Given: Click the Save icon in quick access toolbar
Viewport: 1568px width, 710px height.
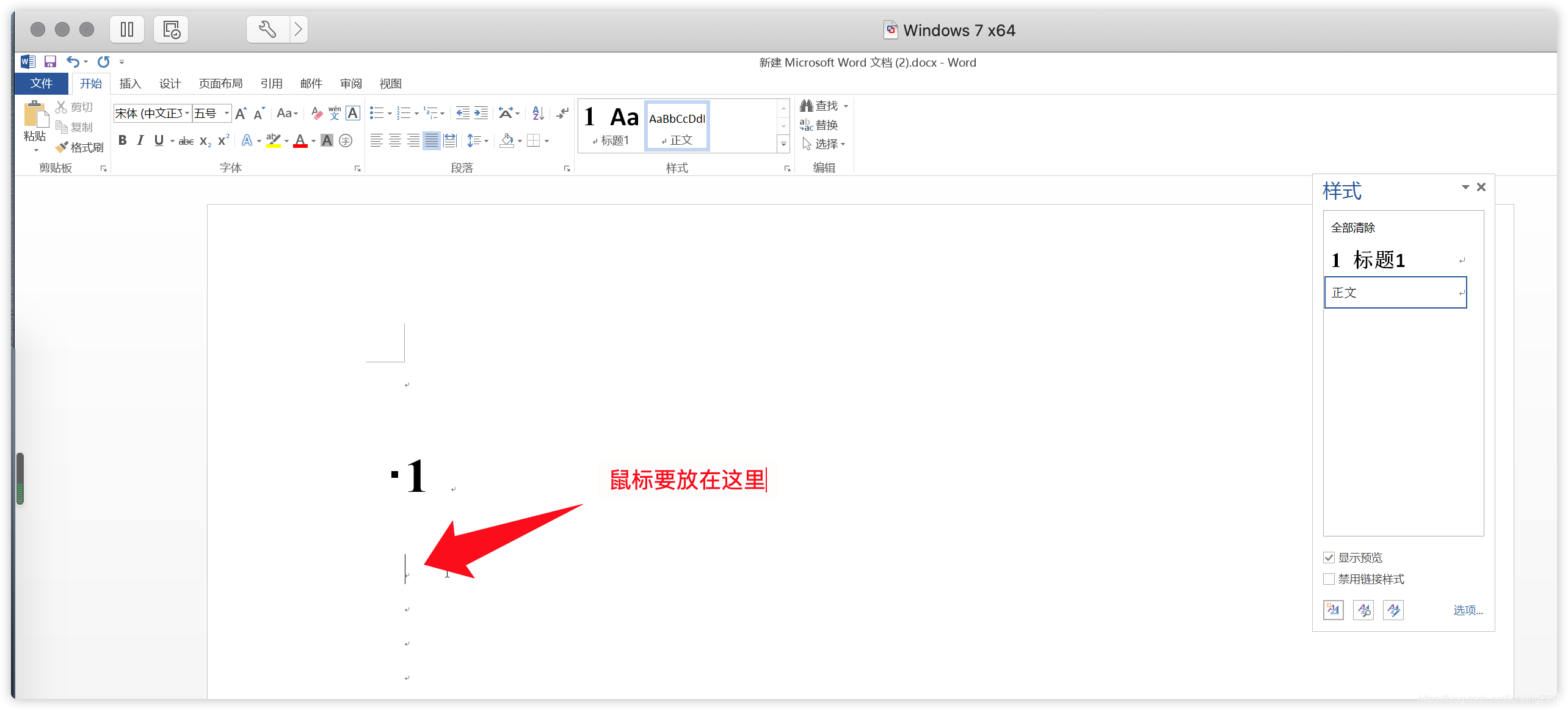Looking at the screenshot, I should [x=50, y=62].
